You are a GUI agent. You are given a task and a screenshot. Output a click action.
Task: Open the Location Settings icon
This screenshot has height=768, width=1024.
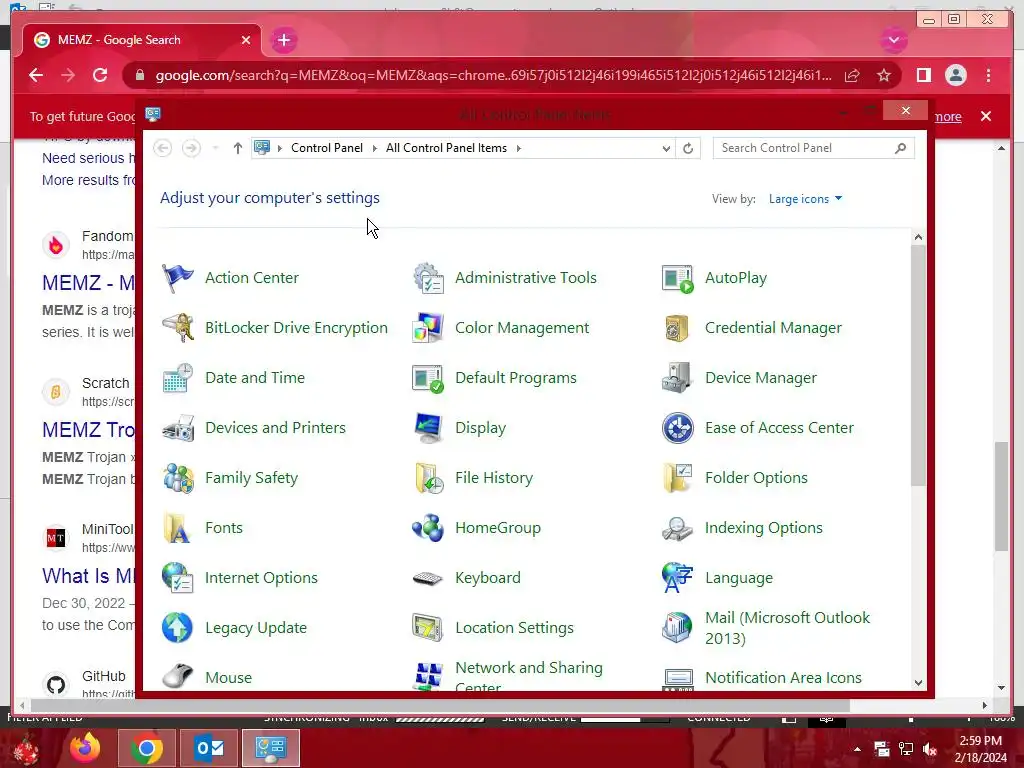pyautogui.click(x=428, y=628)
